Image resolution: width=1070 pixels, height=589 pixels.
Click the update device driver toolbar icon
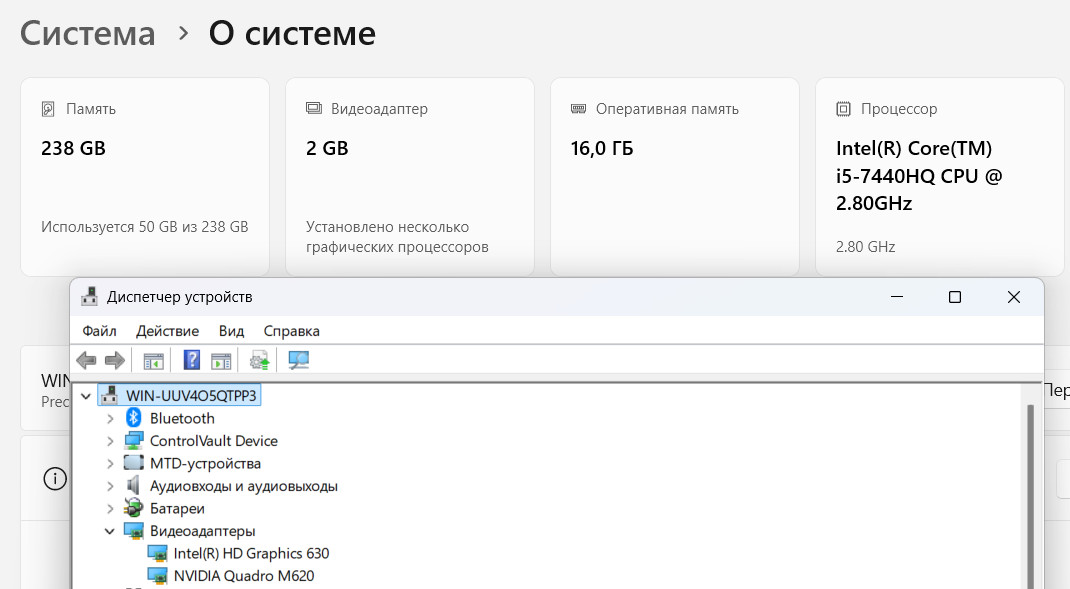[x=259, y=360]
